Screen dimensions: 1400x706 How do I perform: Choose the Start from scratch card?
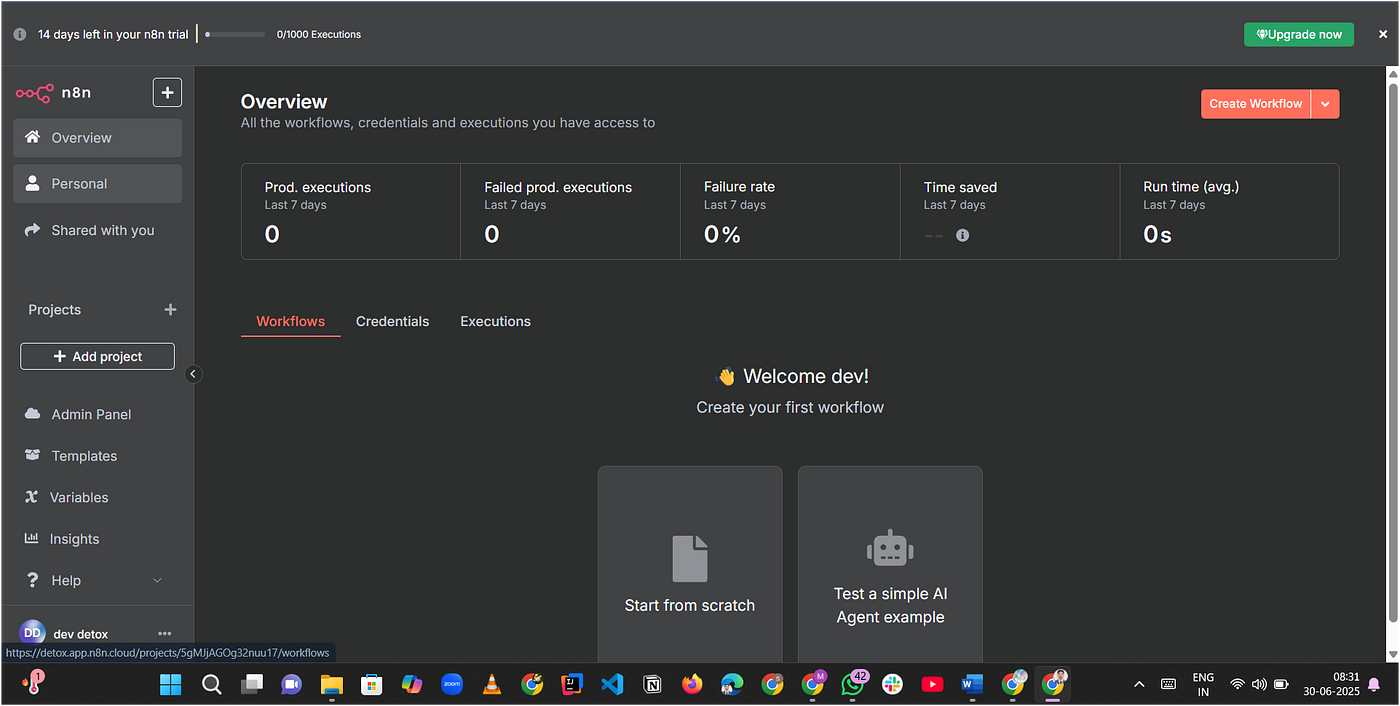point(690,565)
